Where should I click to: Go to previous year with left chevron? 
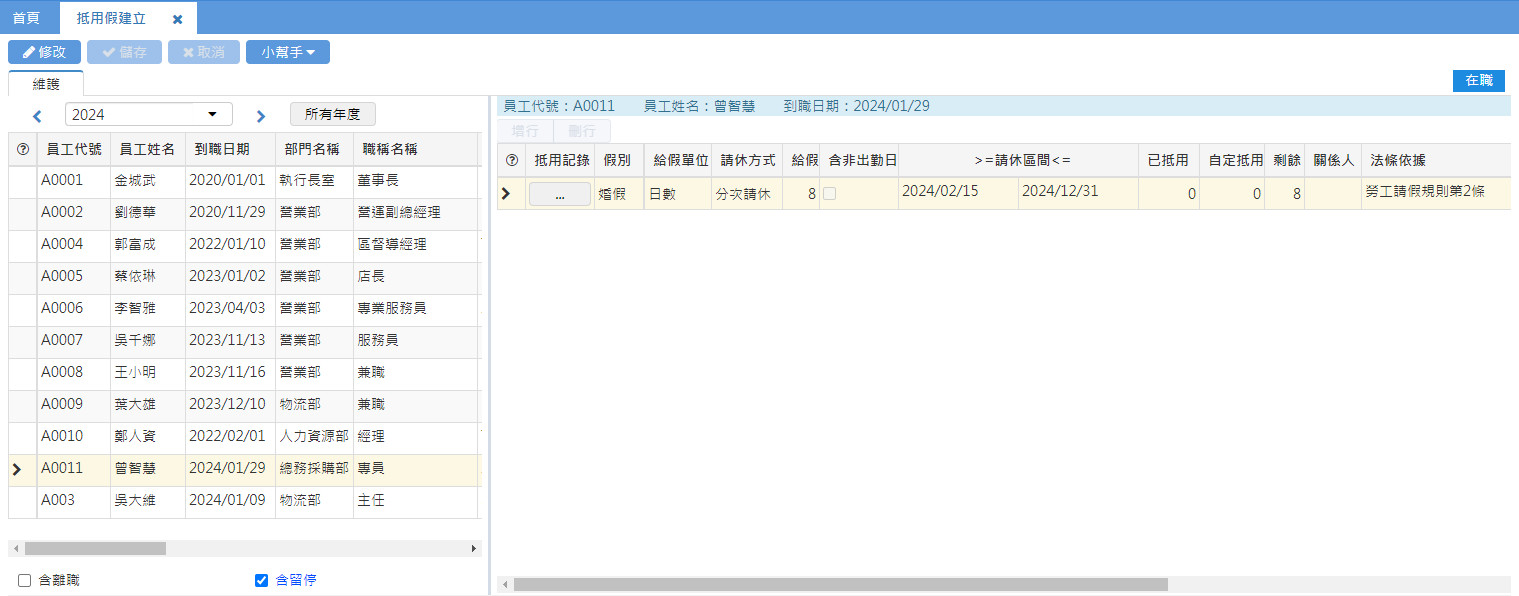(37, 116)
